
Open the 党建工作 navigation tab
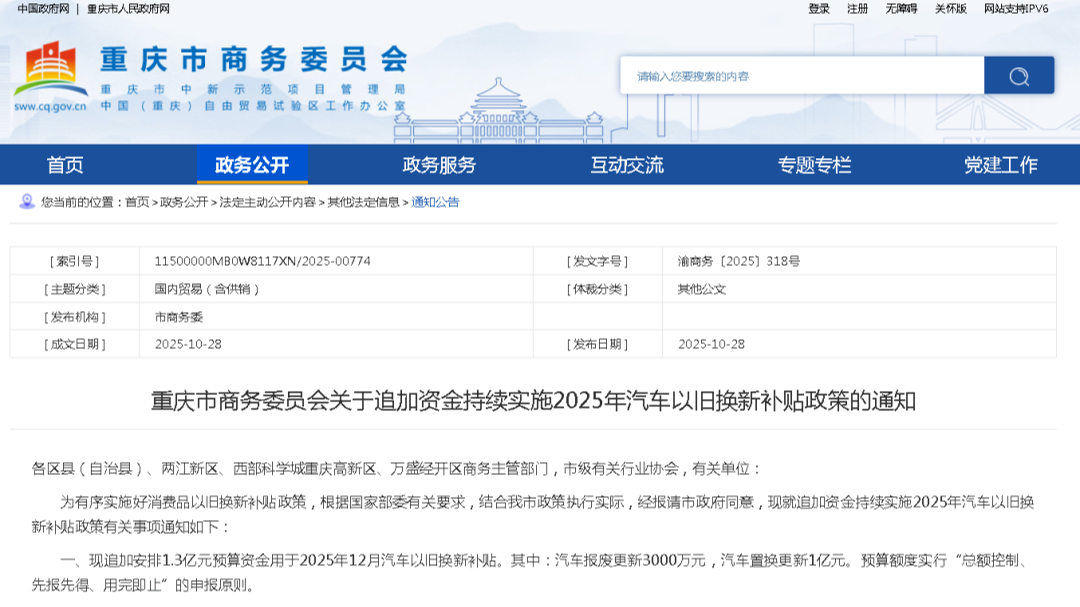pyautogui.click(x=1000, y=165)
